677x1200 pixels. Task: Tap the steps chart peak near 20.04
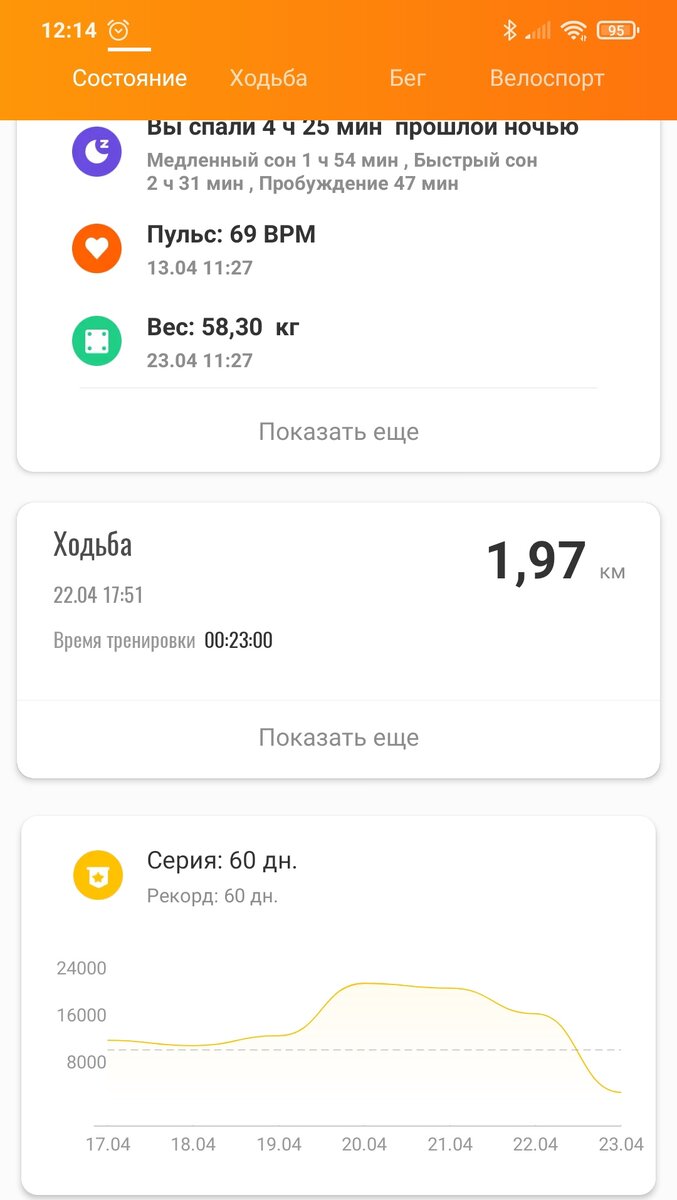point(370,985)
